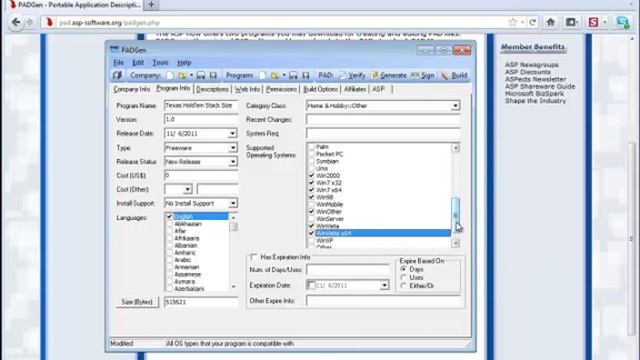Check the WinServer checkbox
The height and width of the screenshot is (360, 640).
coord(311,219)
